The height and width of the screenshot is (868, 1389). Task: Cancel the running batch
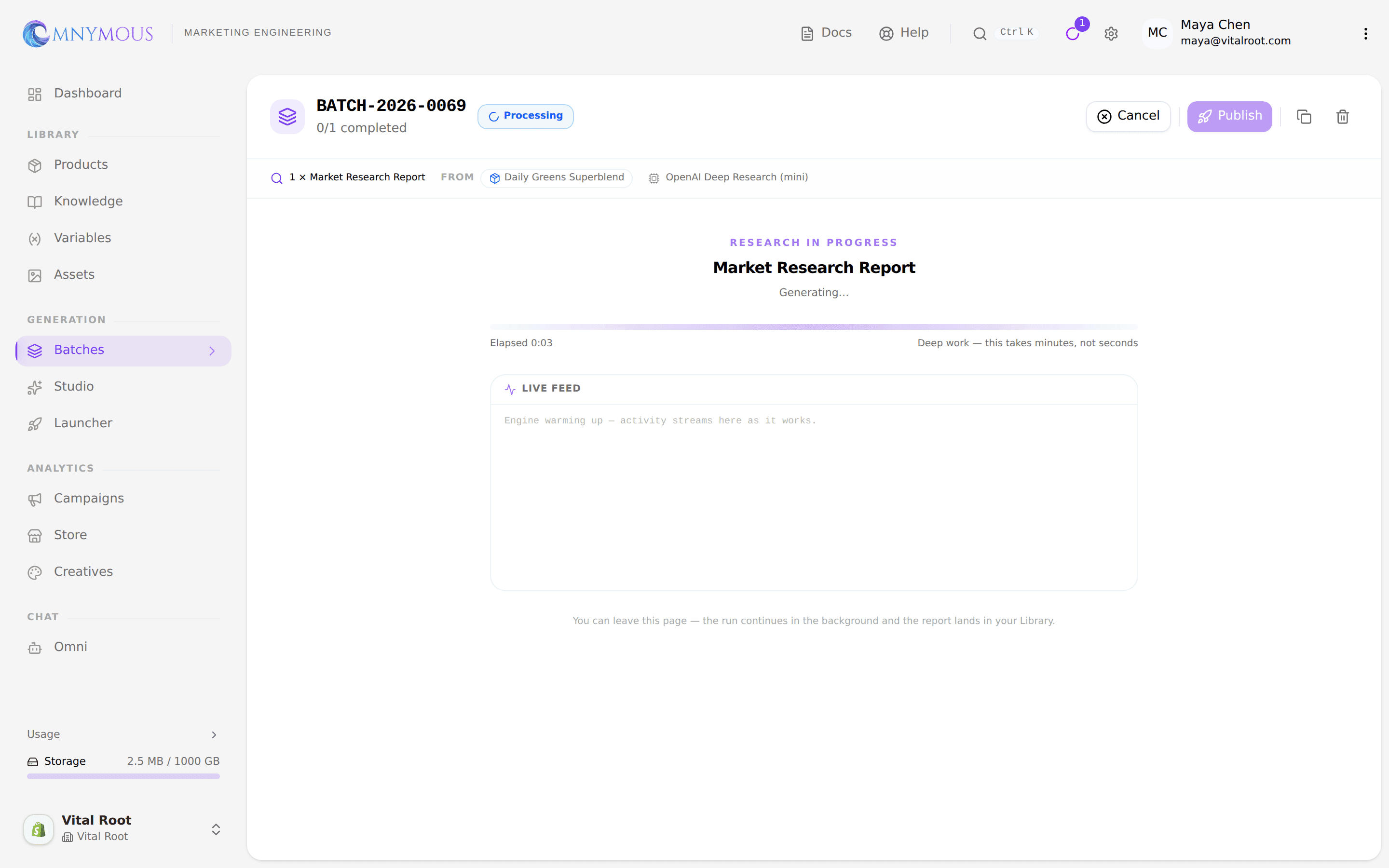[1128, 117]
